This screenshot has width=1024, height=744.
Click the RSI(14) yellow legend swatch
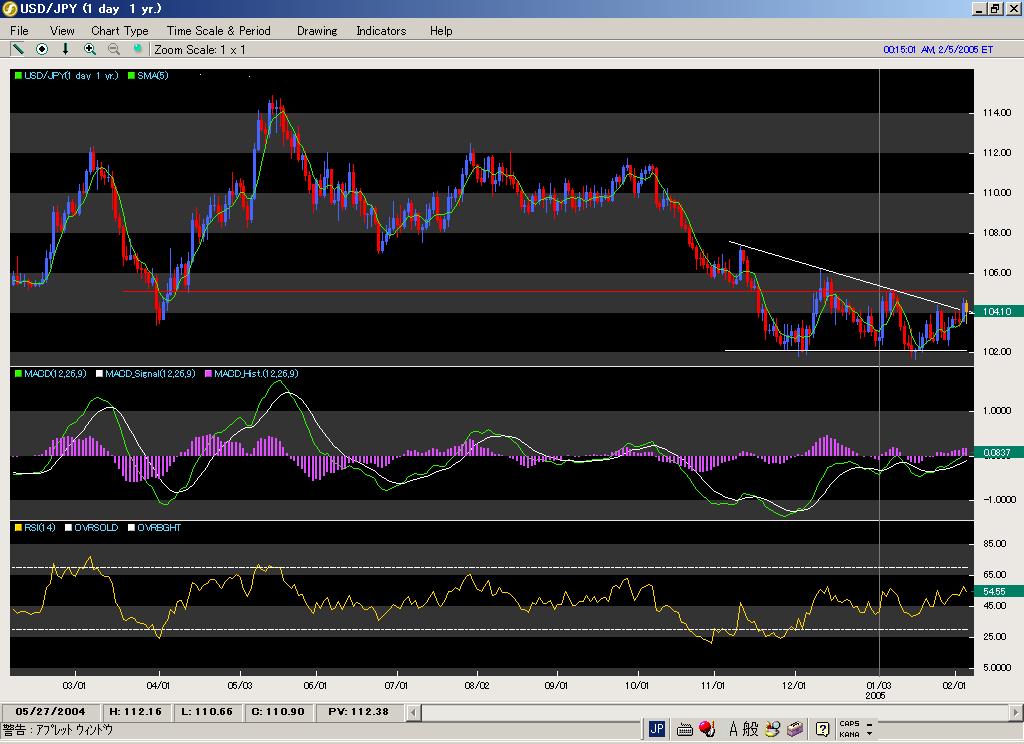coord(18,528)
